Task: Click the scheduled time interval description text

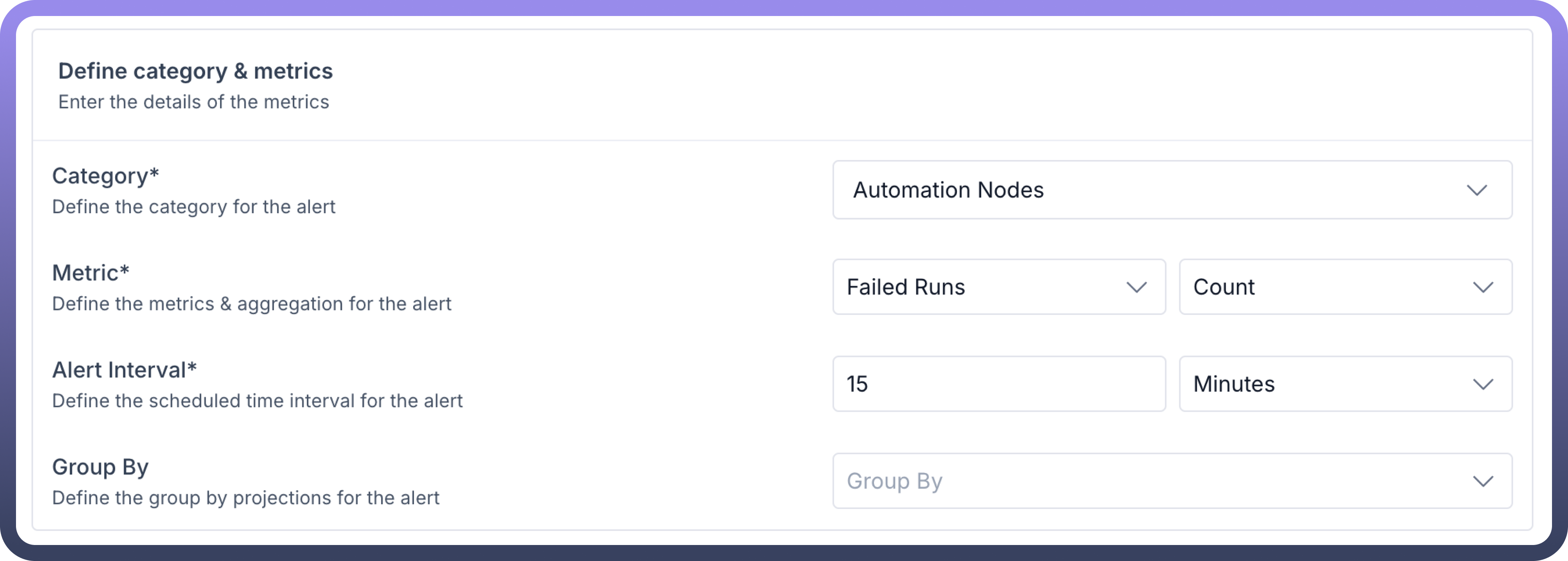Action: tap(257, 401)
